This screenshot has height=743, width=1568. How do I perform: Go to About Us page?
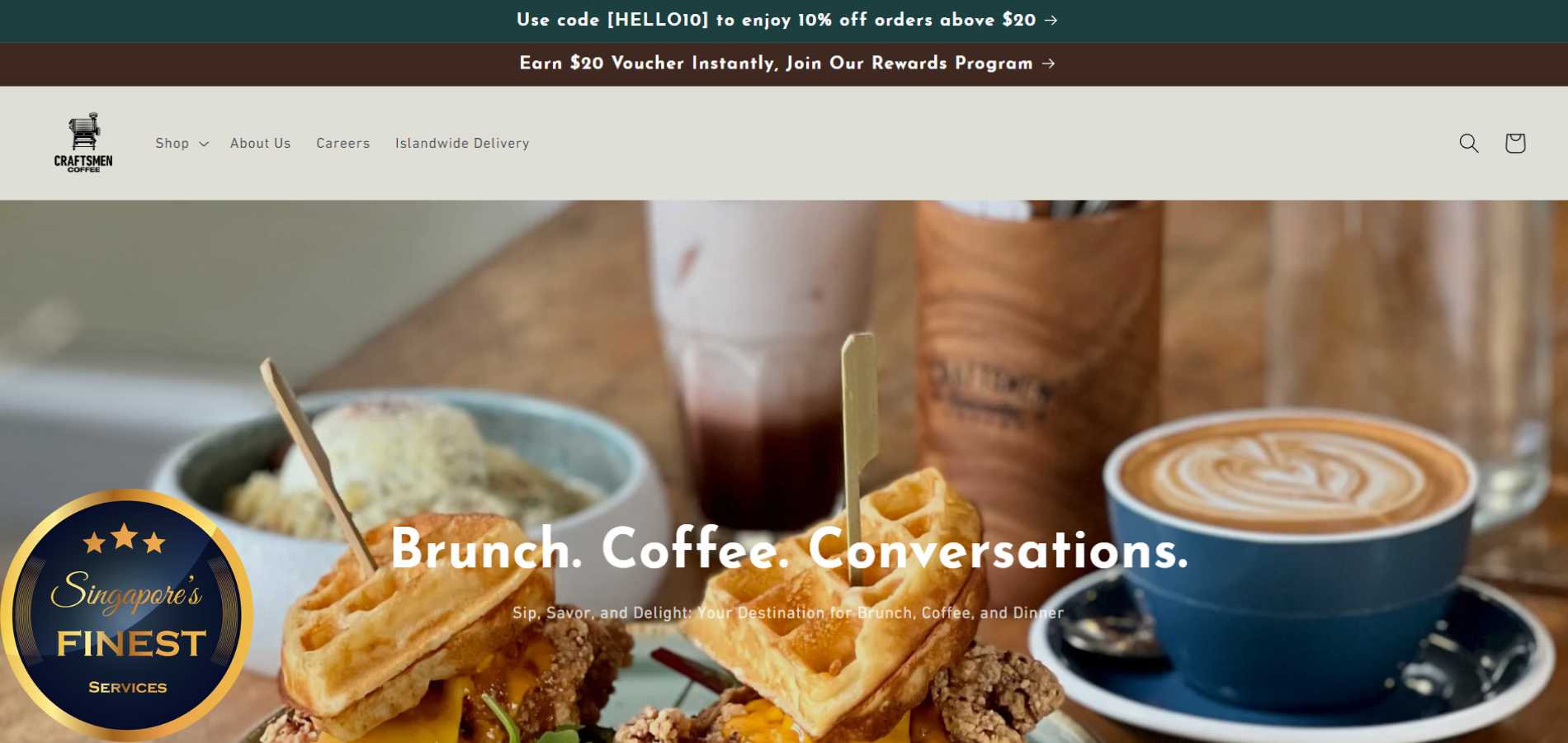coord(260,143)
